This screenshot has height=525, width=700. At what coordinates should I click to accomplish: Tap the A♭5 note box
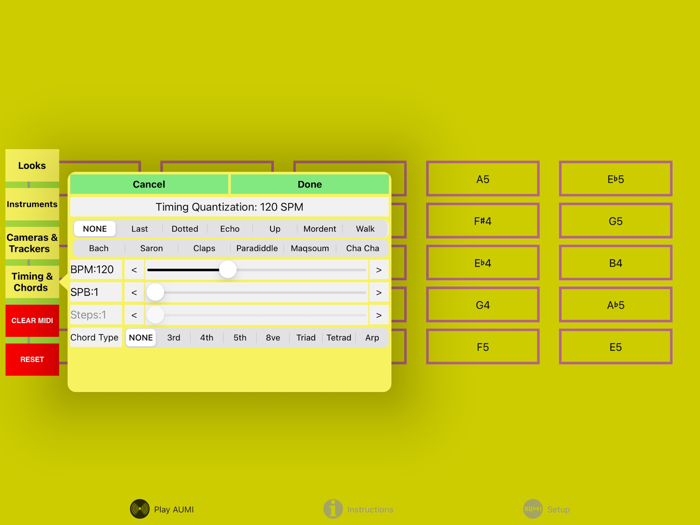pos(616,305)
